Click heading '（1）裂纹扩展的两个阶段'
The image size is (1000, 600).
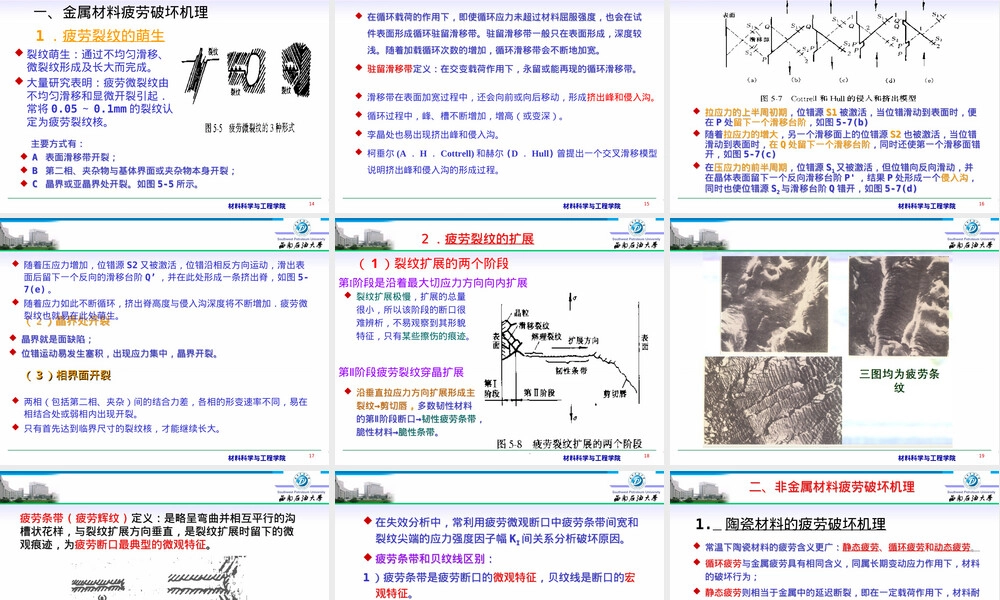pos(433,263)
